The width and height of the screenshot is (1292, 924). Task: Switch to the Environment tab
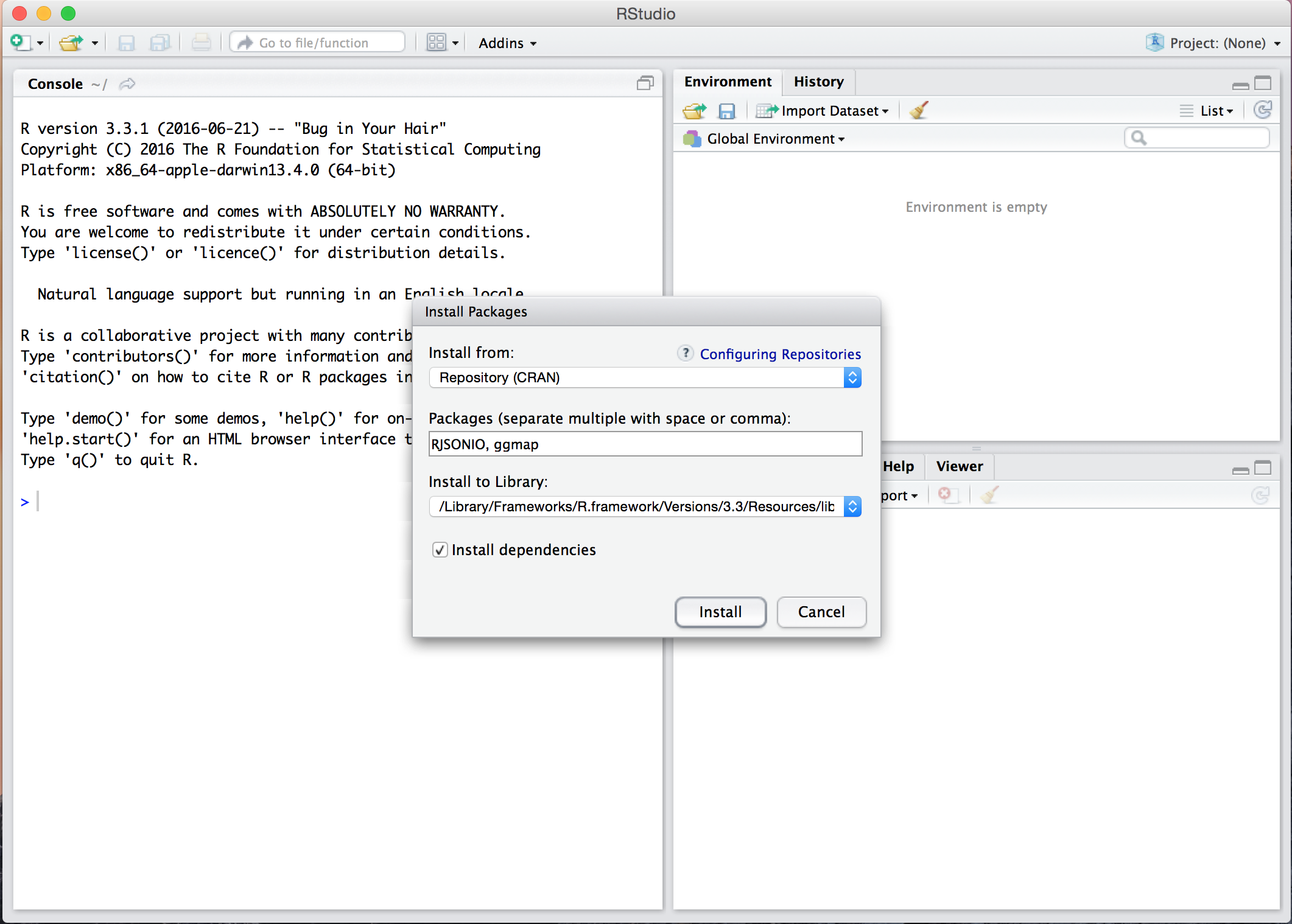coord(728,82)
